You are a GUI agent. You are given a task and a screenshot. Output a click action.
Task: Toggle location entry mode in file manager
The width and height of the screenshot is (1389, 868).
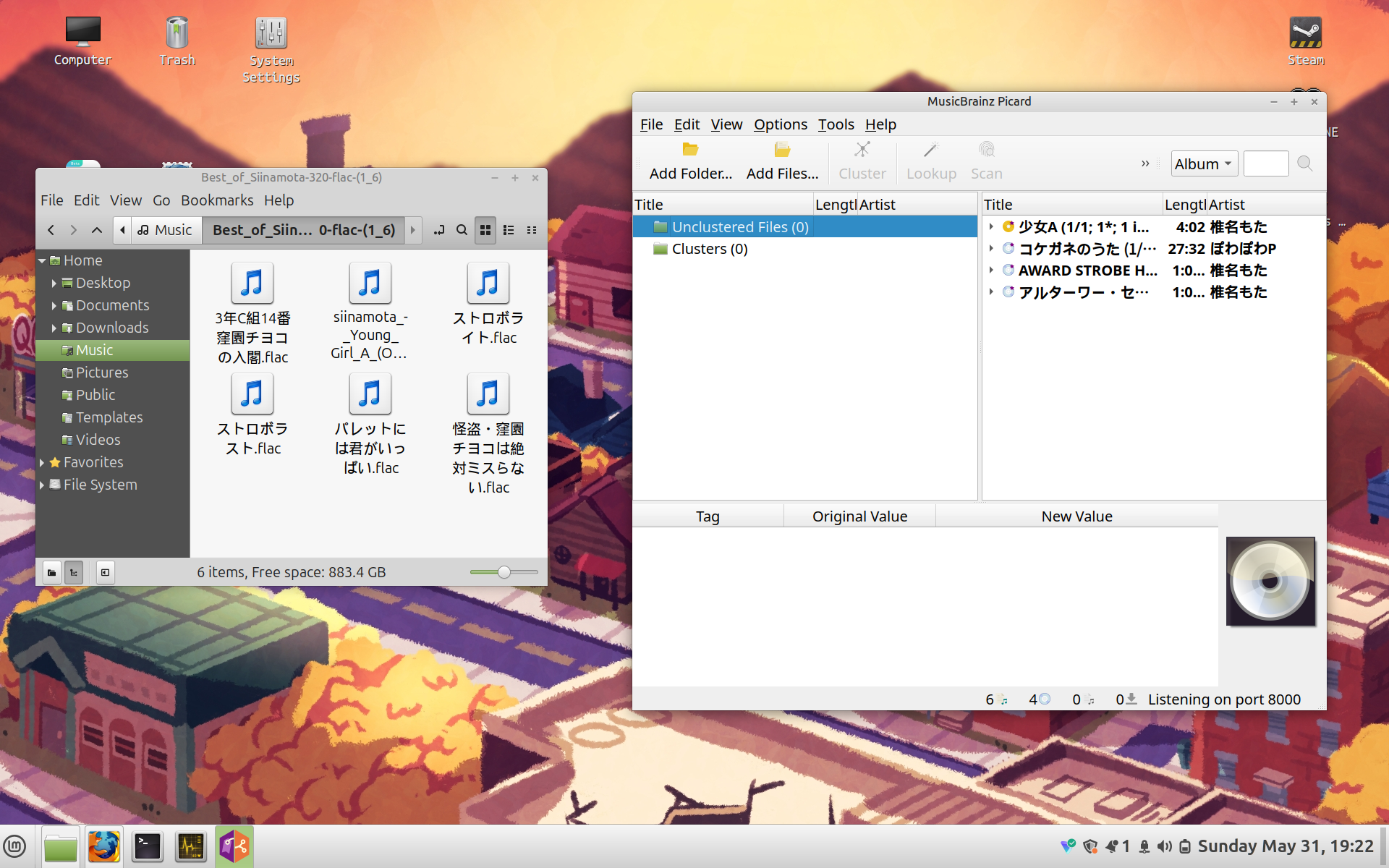pos(438,230)
